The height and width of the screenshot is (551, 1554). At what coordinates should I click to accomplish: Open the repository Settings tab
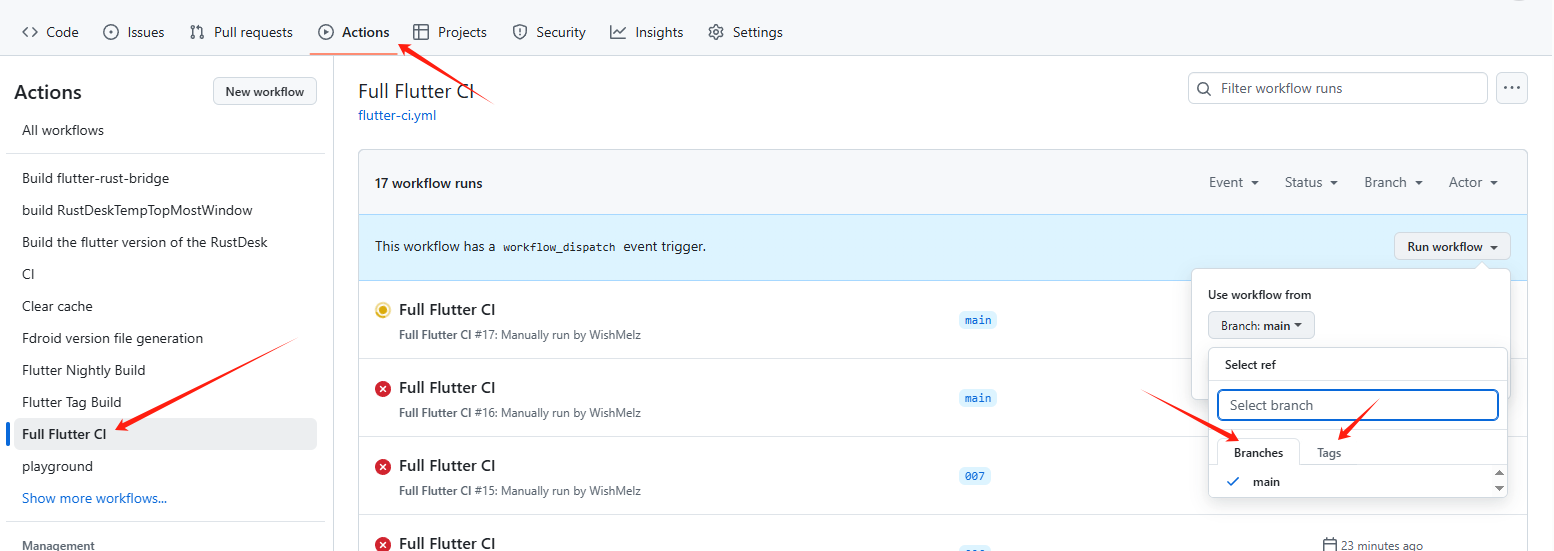745,32
